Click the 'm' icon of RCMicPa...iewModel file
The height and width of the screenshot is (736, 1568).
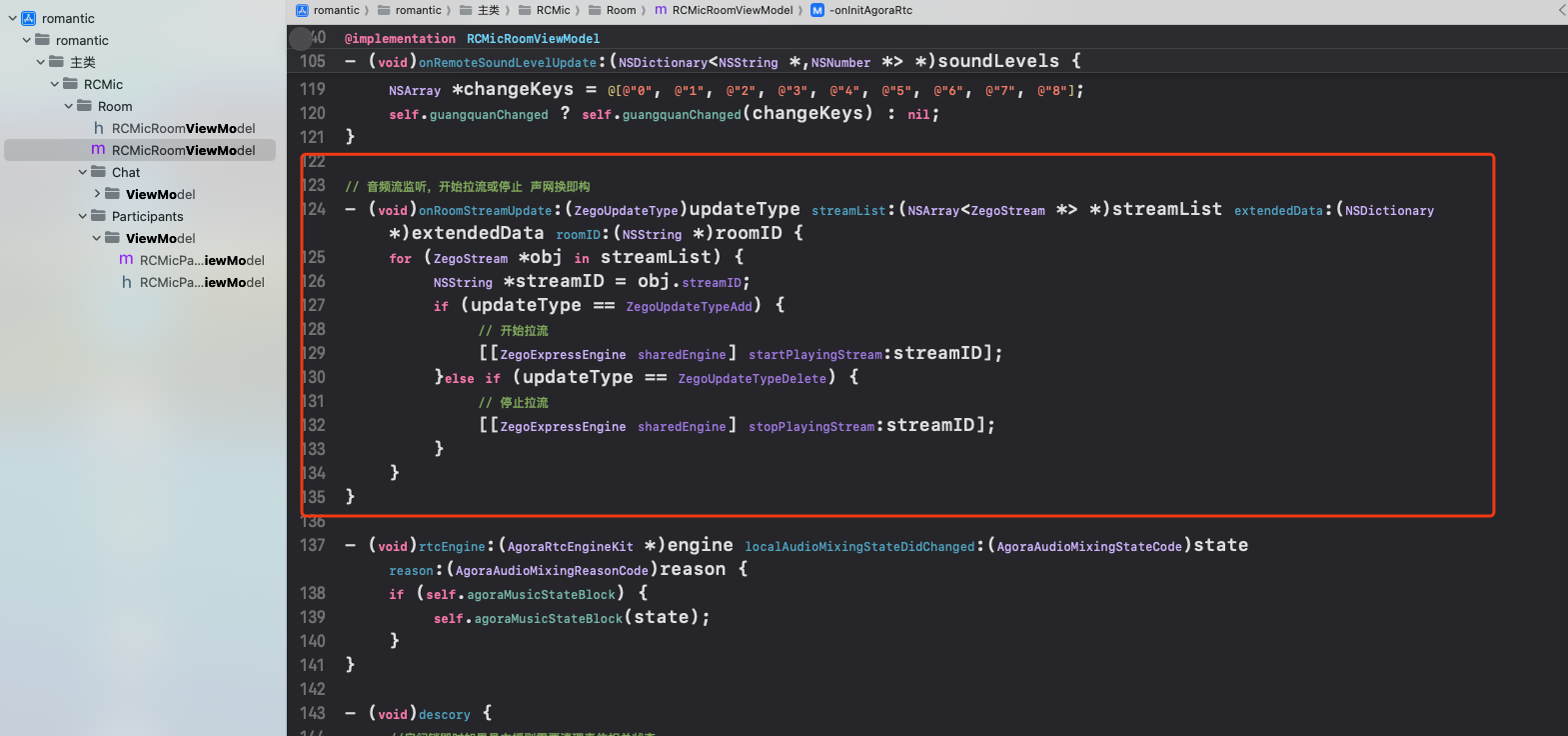(126, 260)
